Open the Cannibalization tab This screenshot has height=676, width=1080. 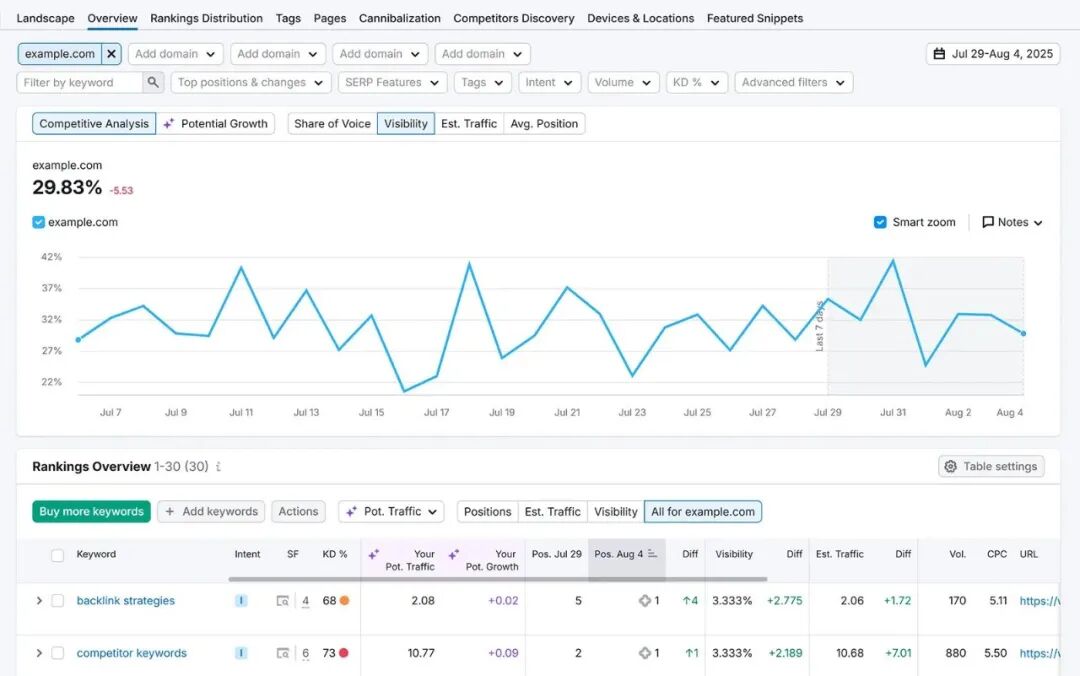click(399, 19)
